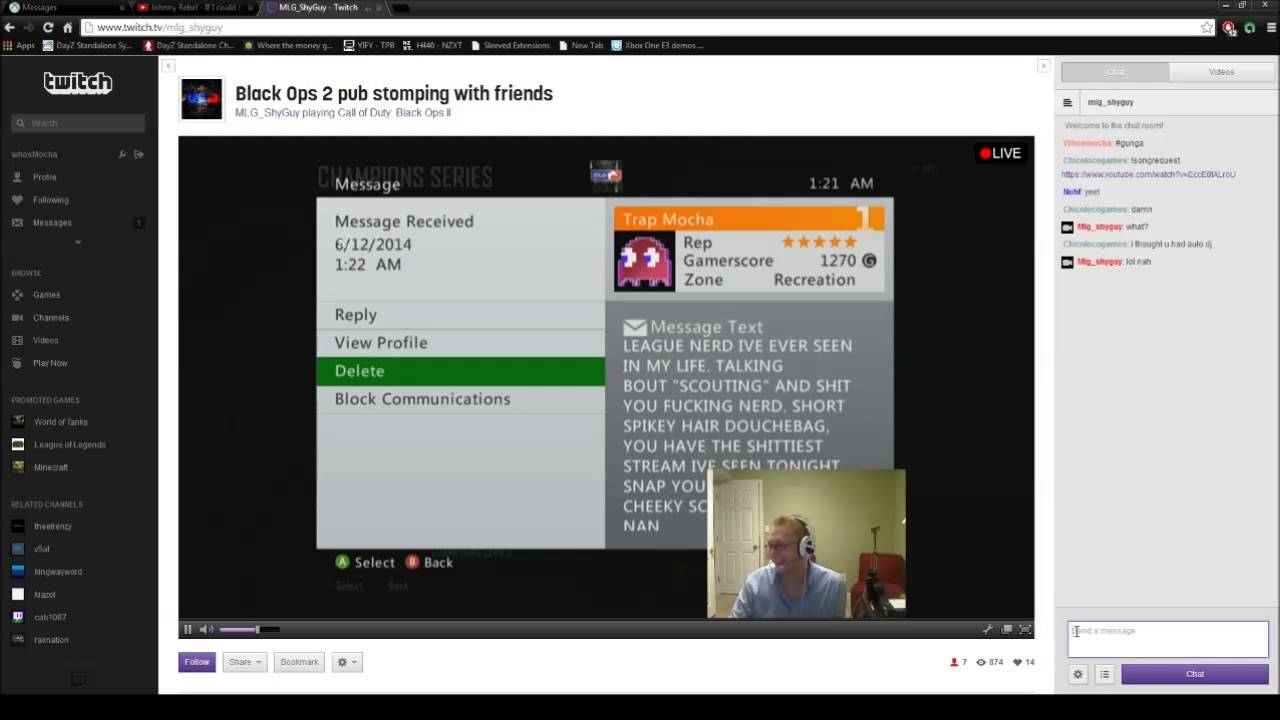Collapse left sidebar arrow toggle
Viewport: 1280px width, 720px height.
(168, 66)
